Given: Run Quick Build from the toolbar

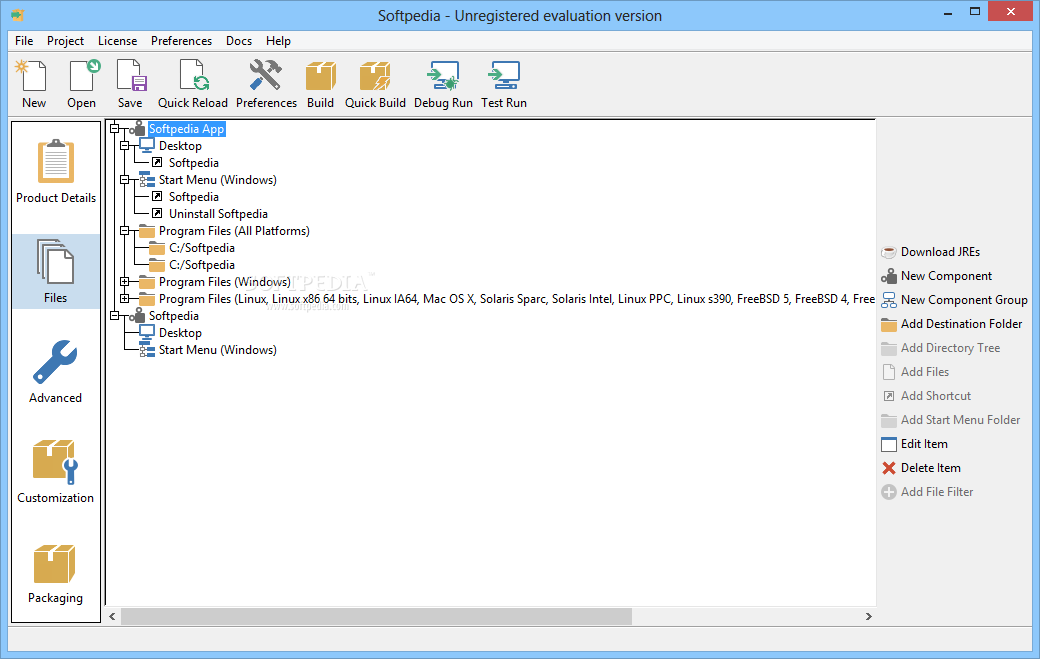Looking at the screenshot, I should point(375,84).
